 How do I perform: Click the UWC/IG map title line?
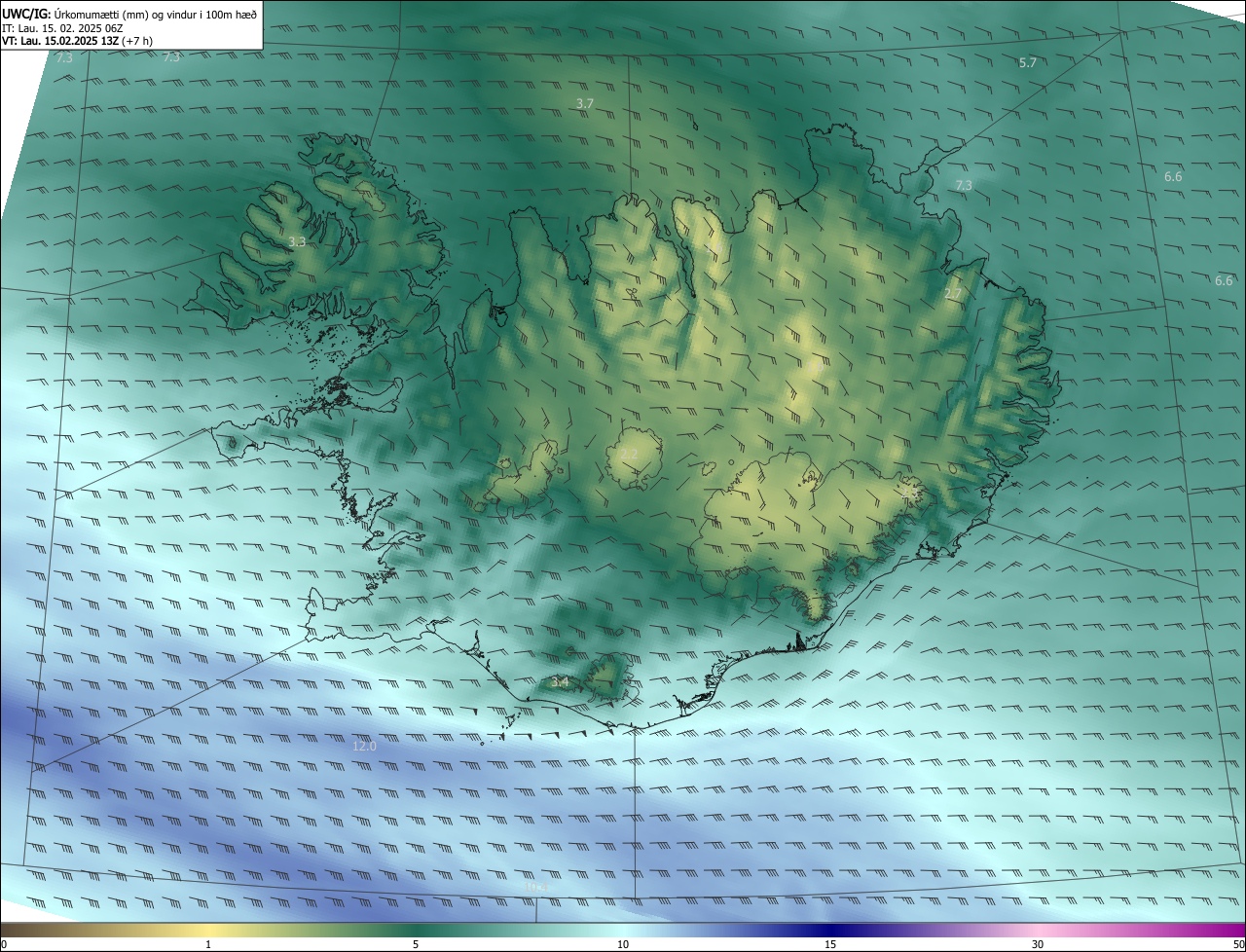tap(129, 14)
